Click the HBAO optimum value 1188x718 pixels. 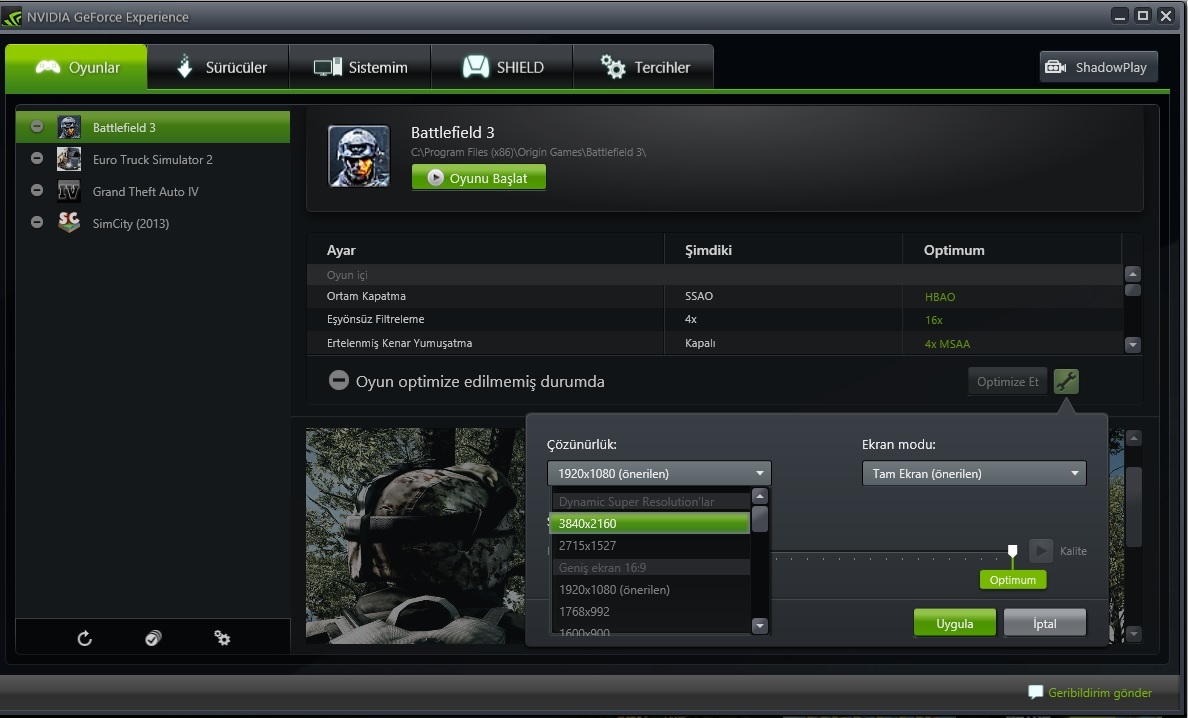(x=939, y=297)
